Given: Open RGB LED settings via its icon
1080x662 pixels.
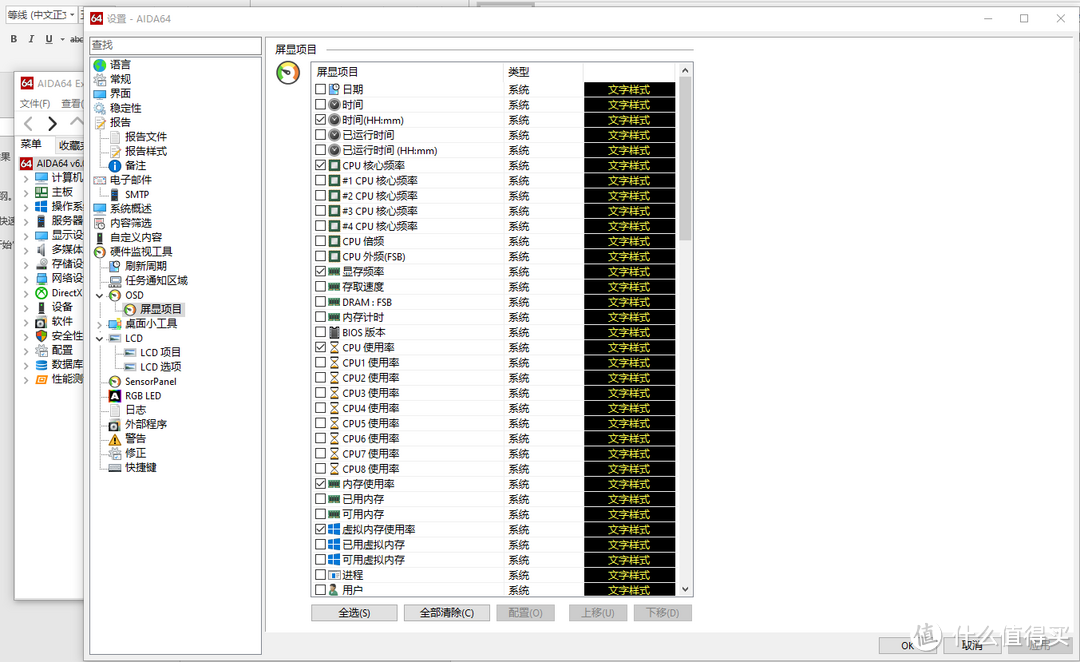Looking at the screenshot, I should (x=115, y=396).
